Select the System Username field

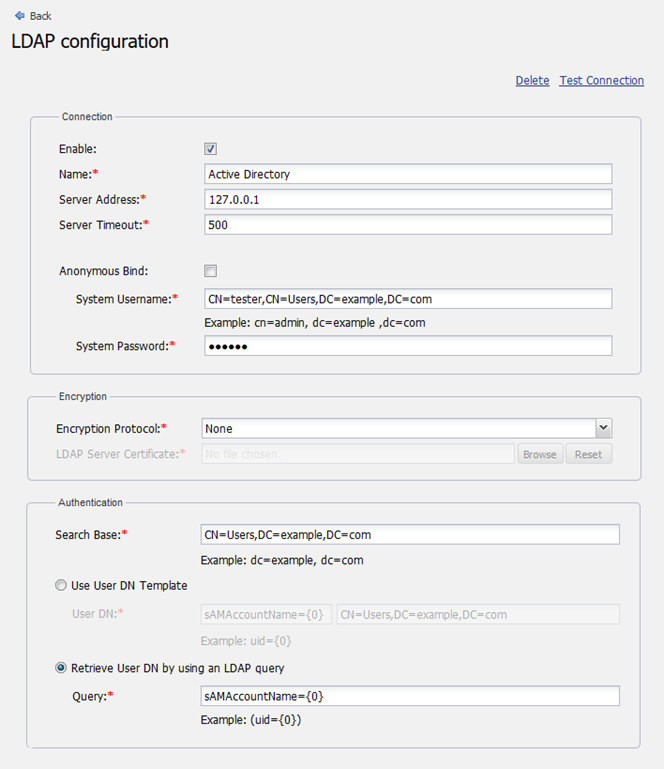407,299
